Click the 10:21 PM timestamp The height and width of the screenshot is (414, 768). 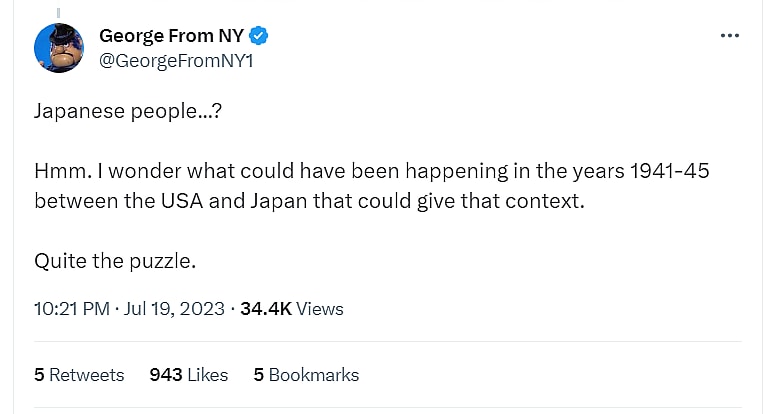click(x=71, y=309)
